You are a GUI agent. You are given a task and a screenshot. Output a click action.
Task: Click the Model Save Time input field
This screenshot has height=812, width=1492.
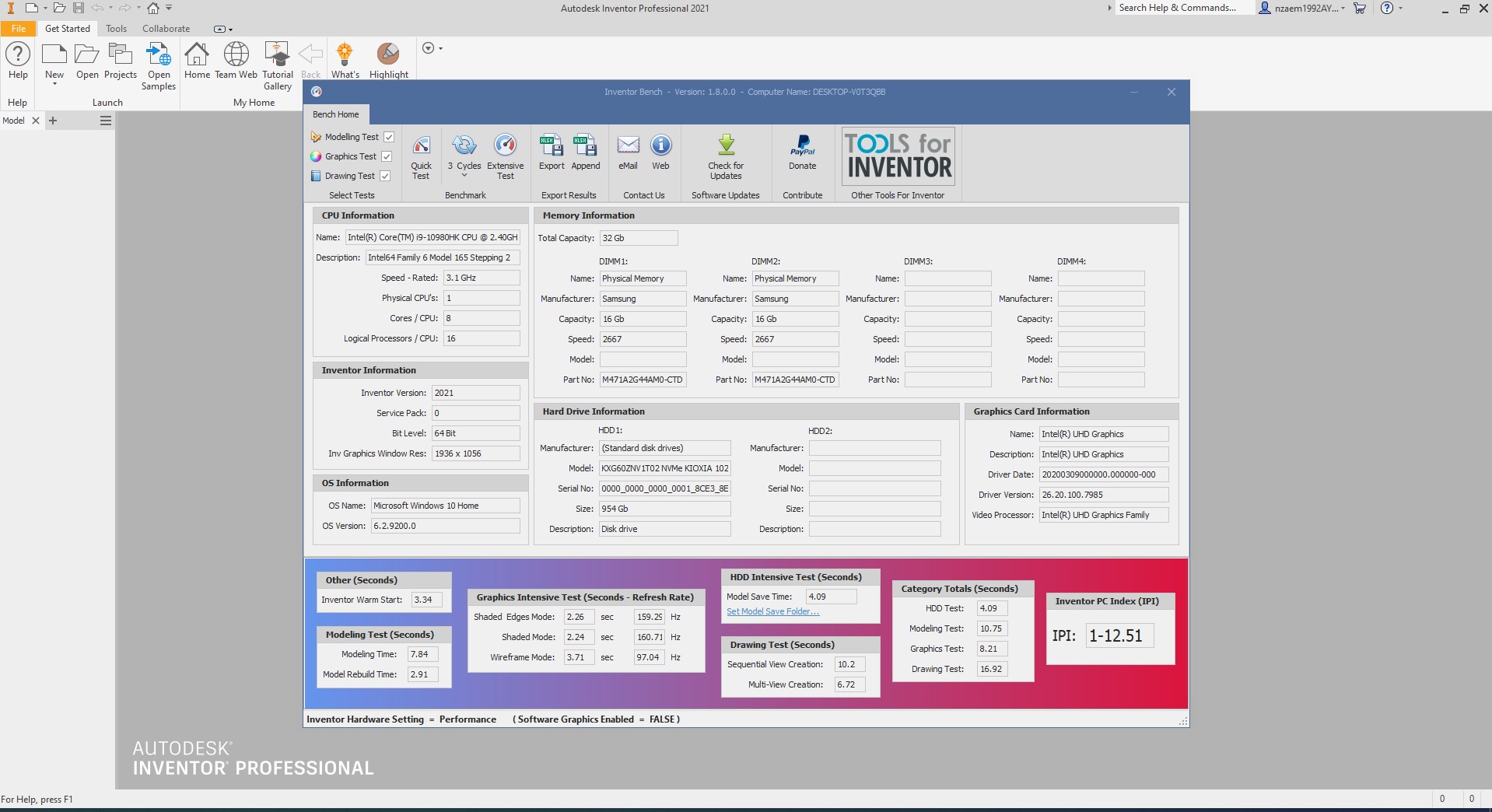829,596
